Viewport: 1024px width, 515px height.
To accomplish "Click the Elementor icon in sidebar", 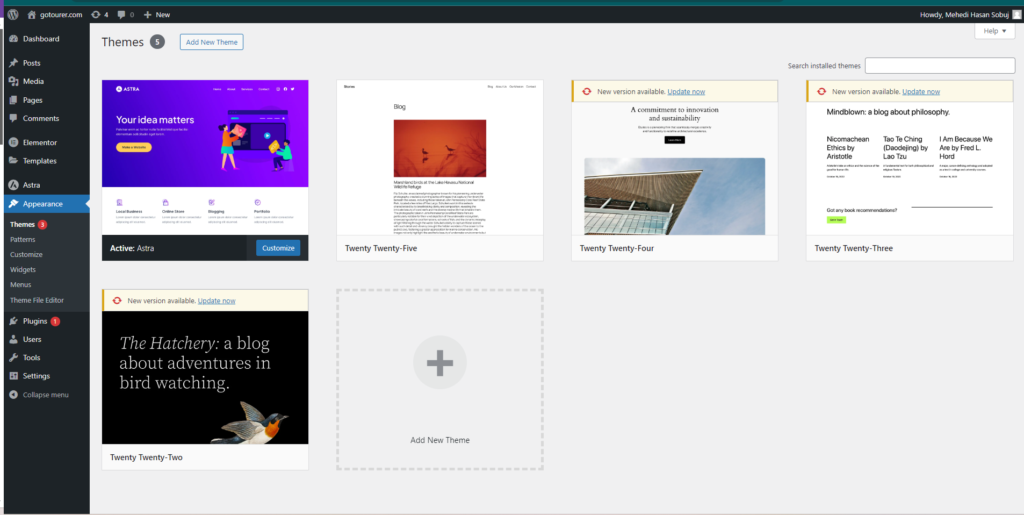I will point(14,142).
